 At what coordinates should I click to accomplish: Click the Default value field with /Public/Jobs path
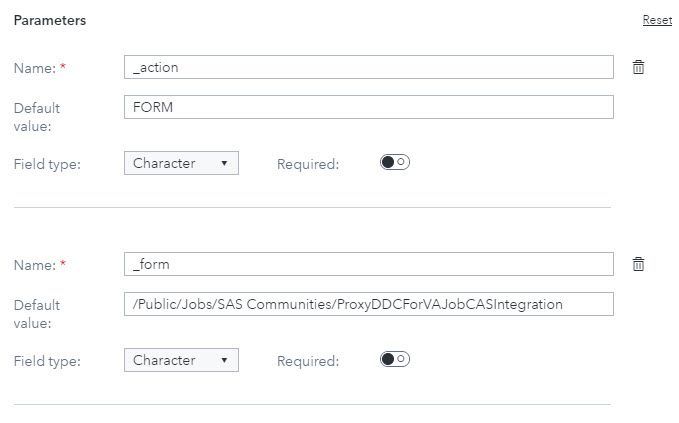(368, 304)
